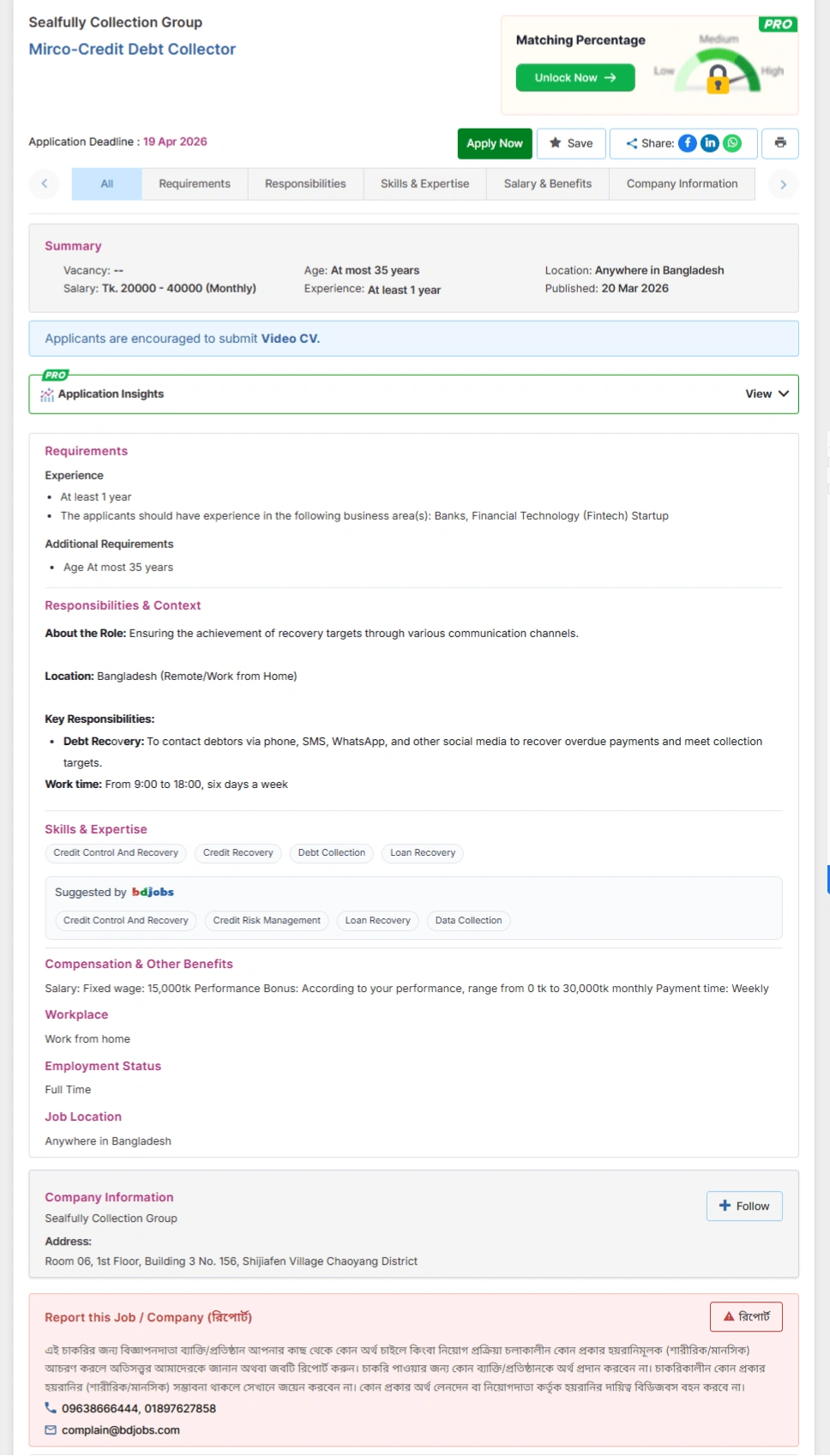Click salary Tk. 20000 - 40000 (Monthly)
Viewport: 830px width, 1456px height.
pyautogui.click(x=179, y=289)
